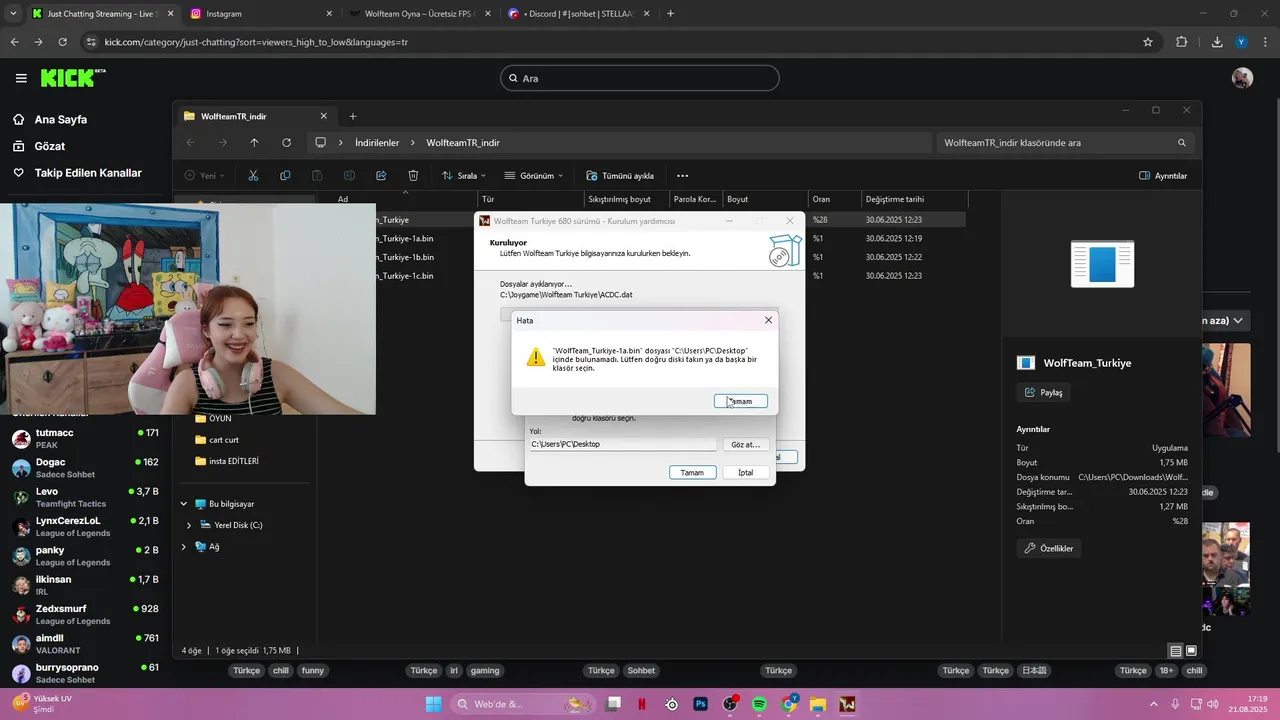This screenshot has height=720, width=1280.
Task: Click the Delete (trash) icon in Explorer toolbar
Action: click(x=413, y=175)
